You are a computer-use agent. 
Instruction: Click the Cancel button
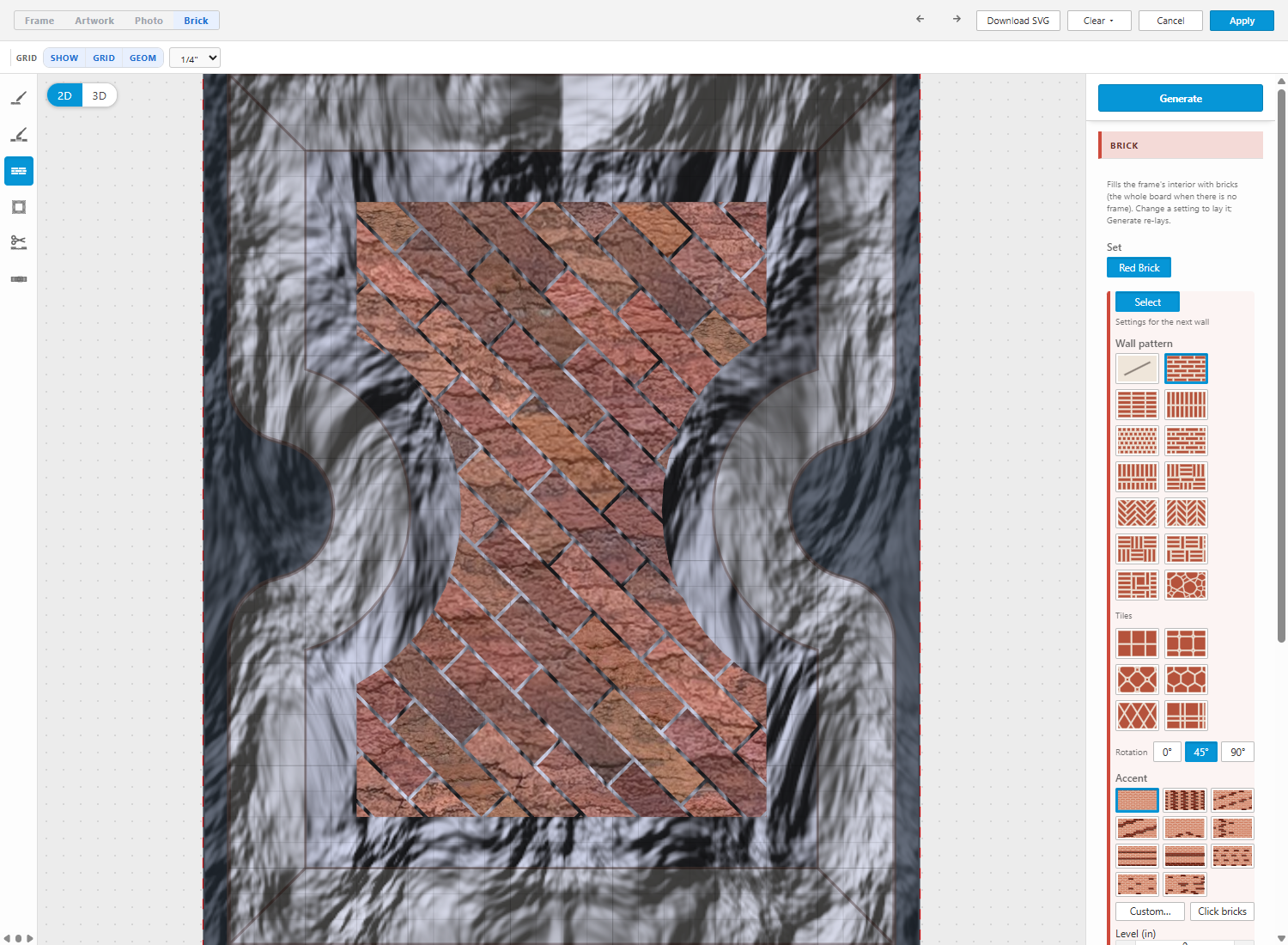pos(1170,21)
